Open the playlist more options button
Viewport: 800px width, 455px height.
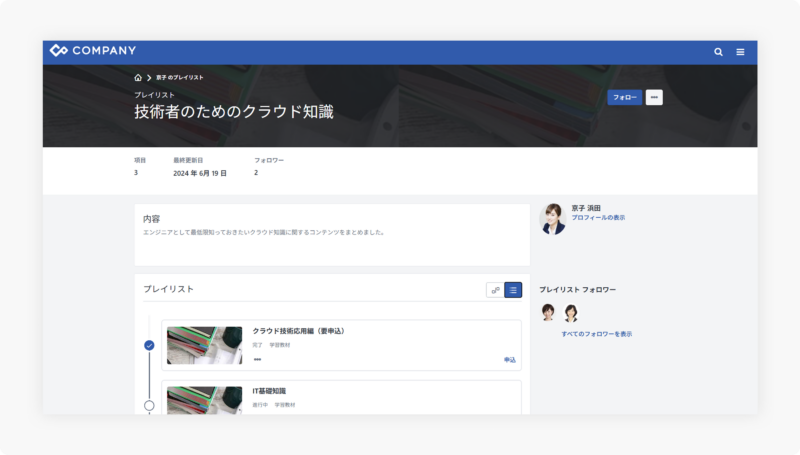pos(654,97)
